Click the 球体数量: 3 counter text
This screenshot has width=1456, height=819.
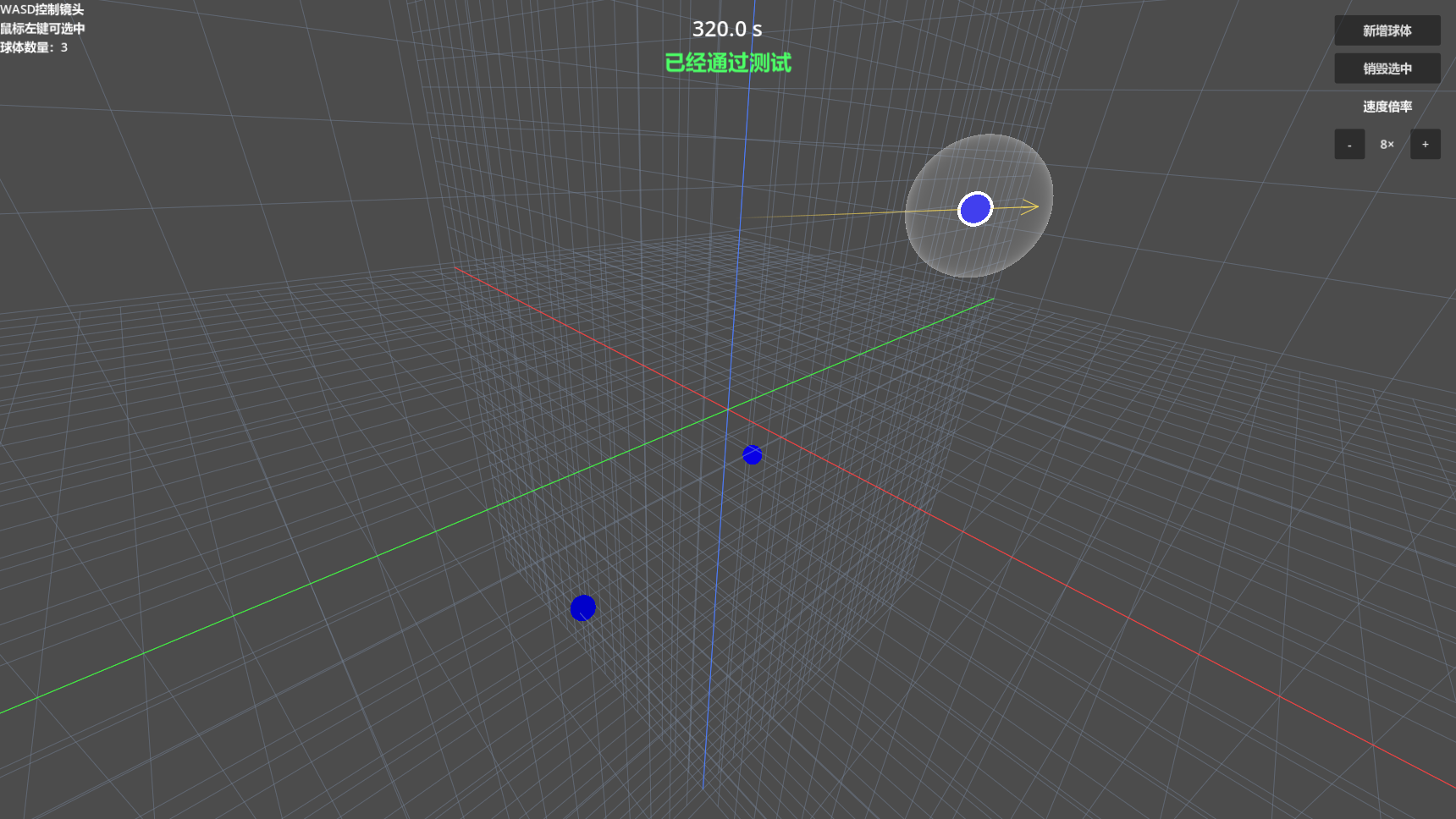[x=34, y=47]
